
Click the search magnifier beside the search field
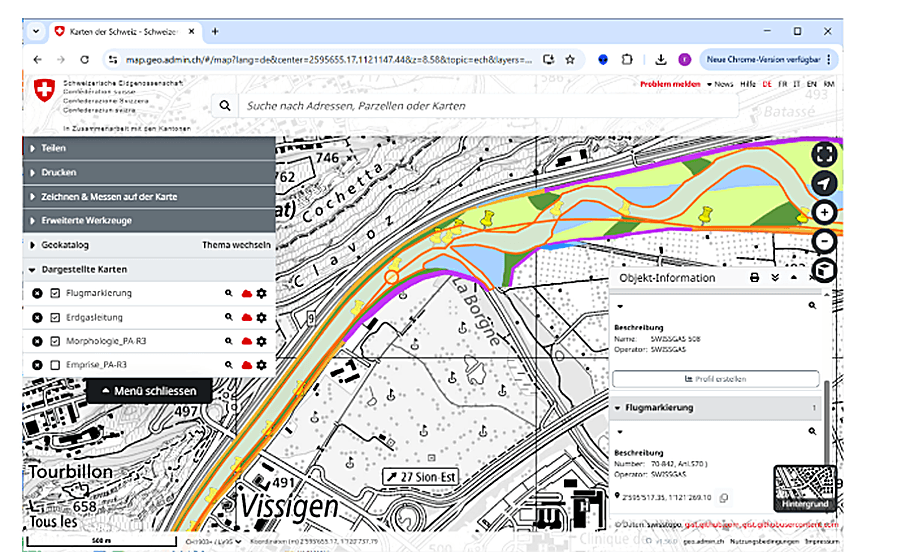225,106
